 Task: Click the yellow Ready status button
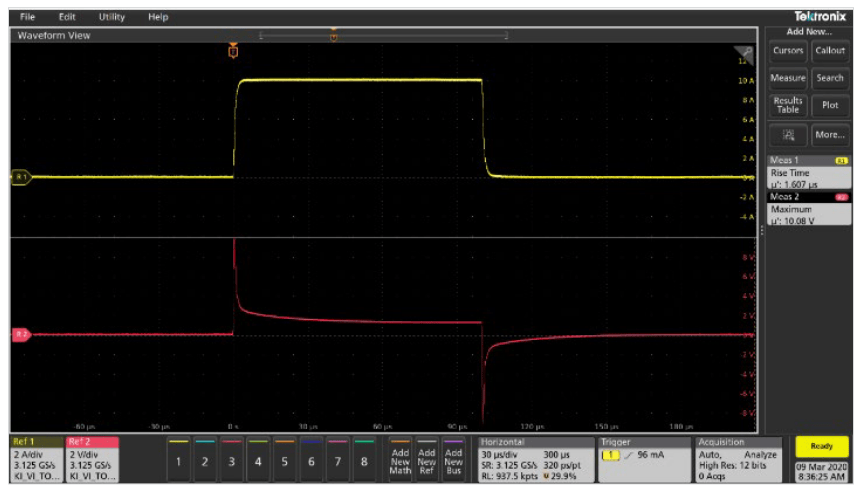tap(821, 446)
